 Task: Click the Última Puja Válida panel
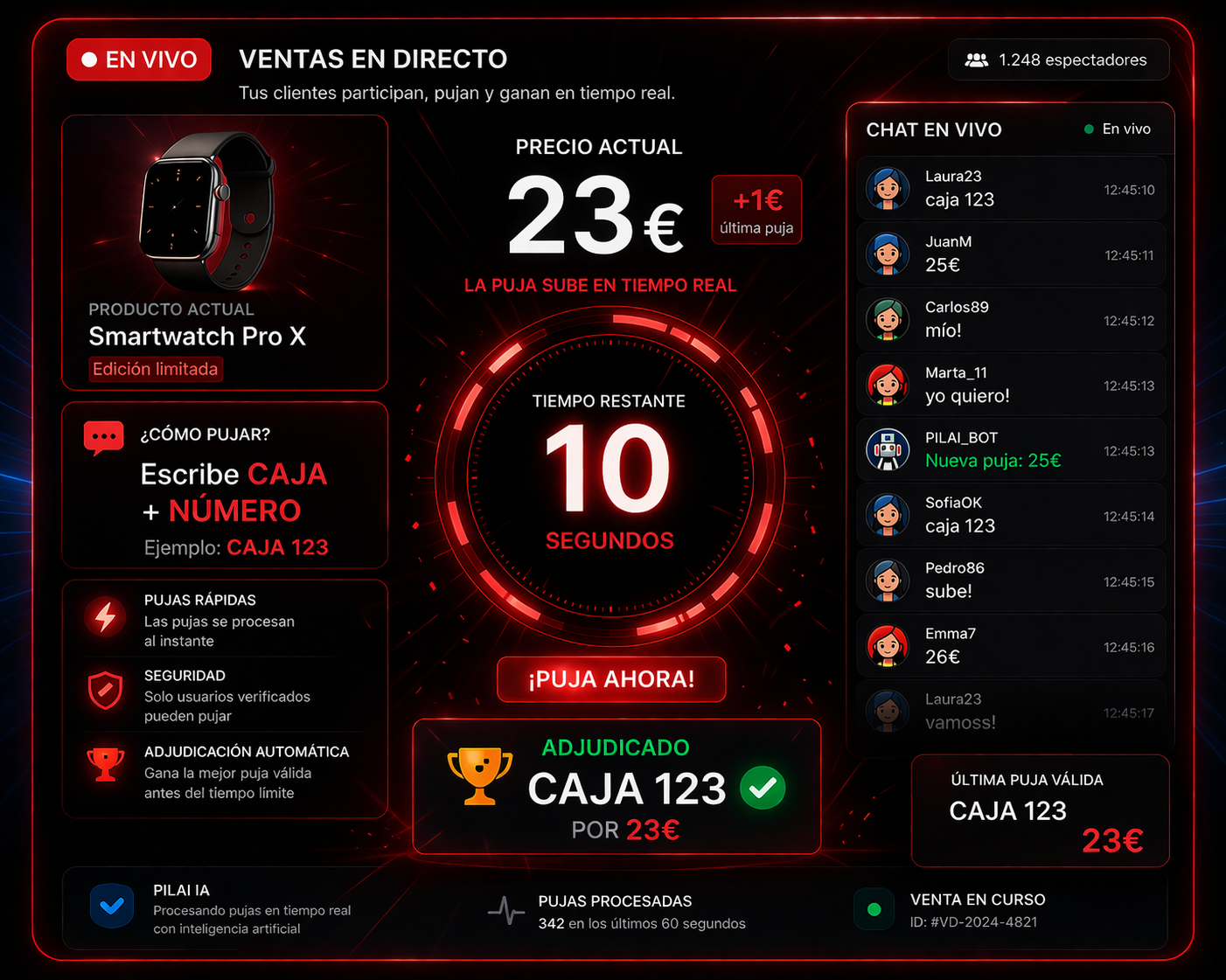(x=1041, y=811)
